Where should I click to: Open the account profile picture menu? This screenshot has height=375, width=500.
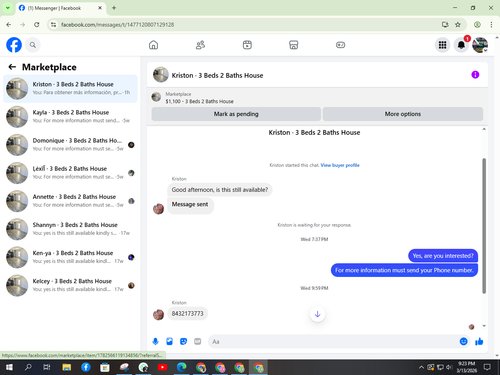point(480,45)
